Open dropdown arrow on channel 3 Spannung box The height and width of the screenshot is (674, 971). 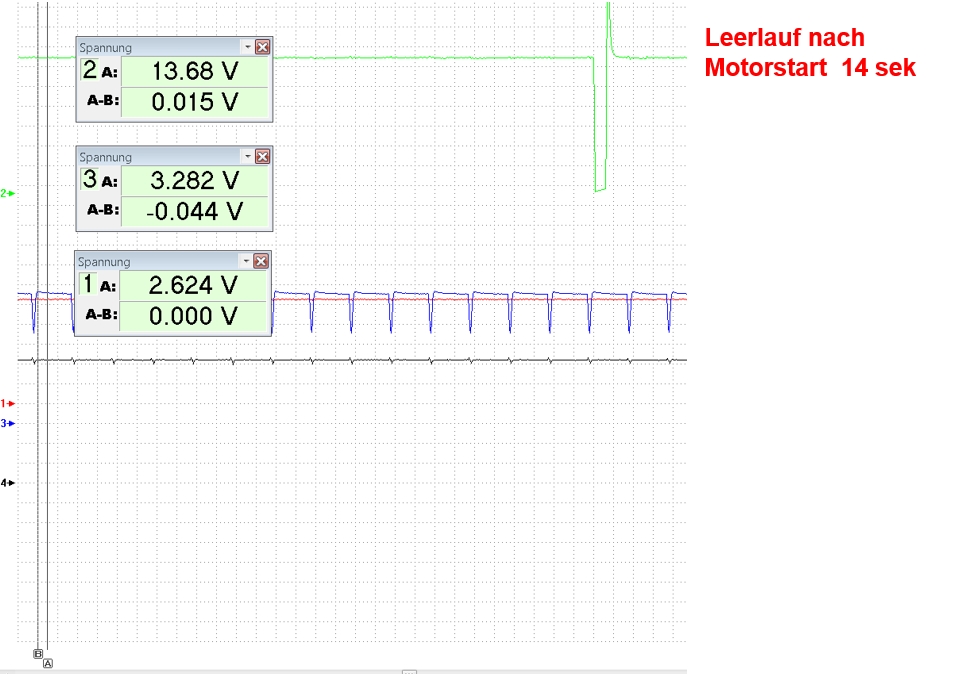248,157
